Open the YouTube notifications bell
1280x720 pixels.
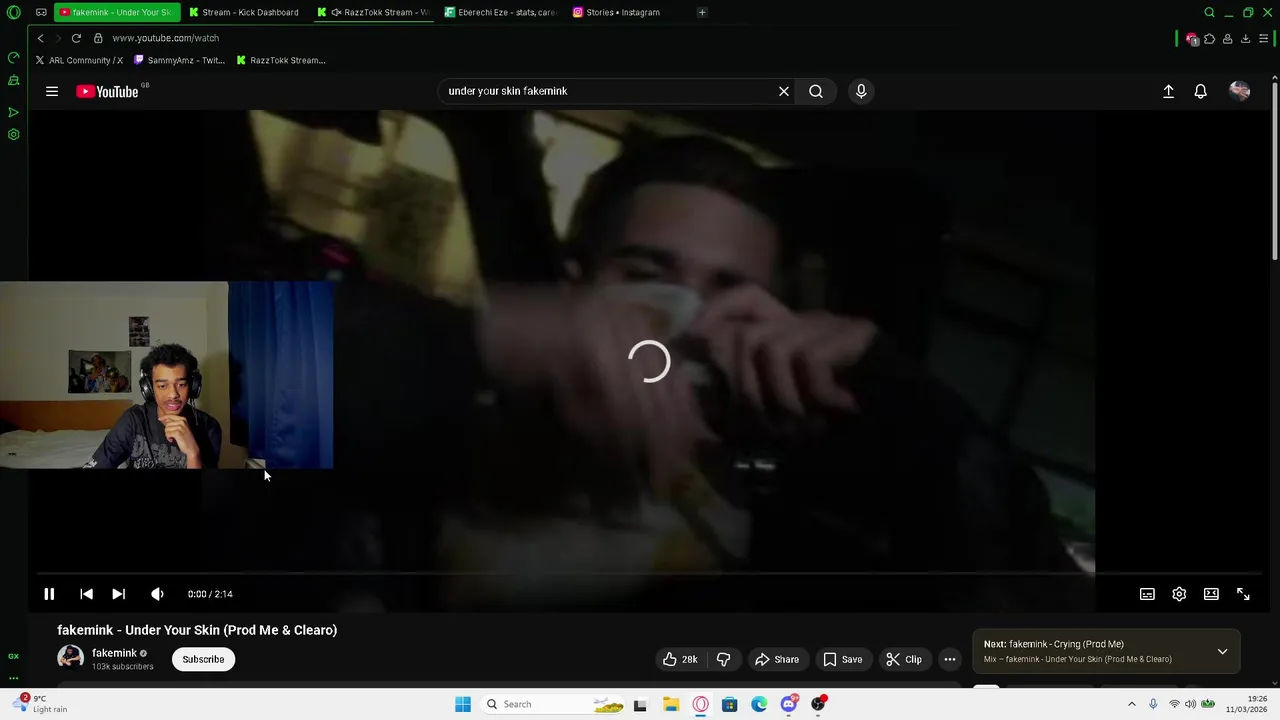pos(1200,91)
